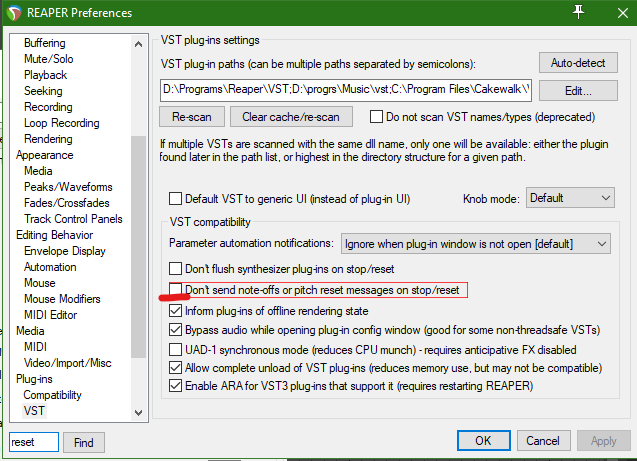The height and width of the screenshot is (461, 637).
Task: Close the REAPER Preferences dialog
Action: tap(622, 13)
